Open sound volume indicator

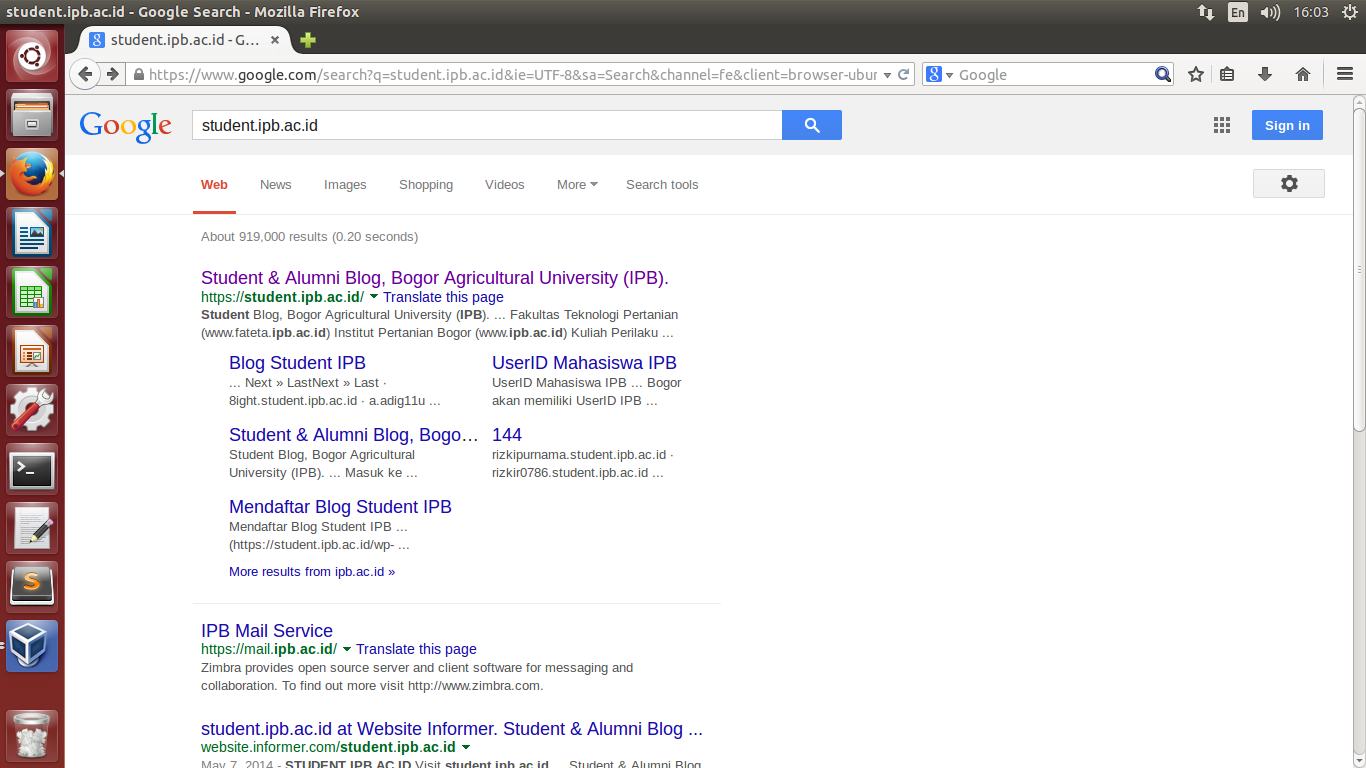1270,12
